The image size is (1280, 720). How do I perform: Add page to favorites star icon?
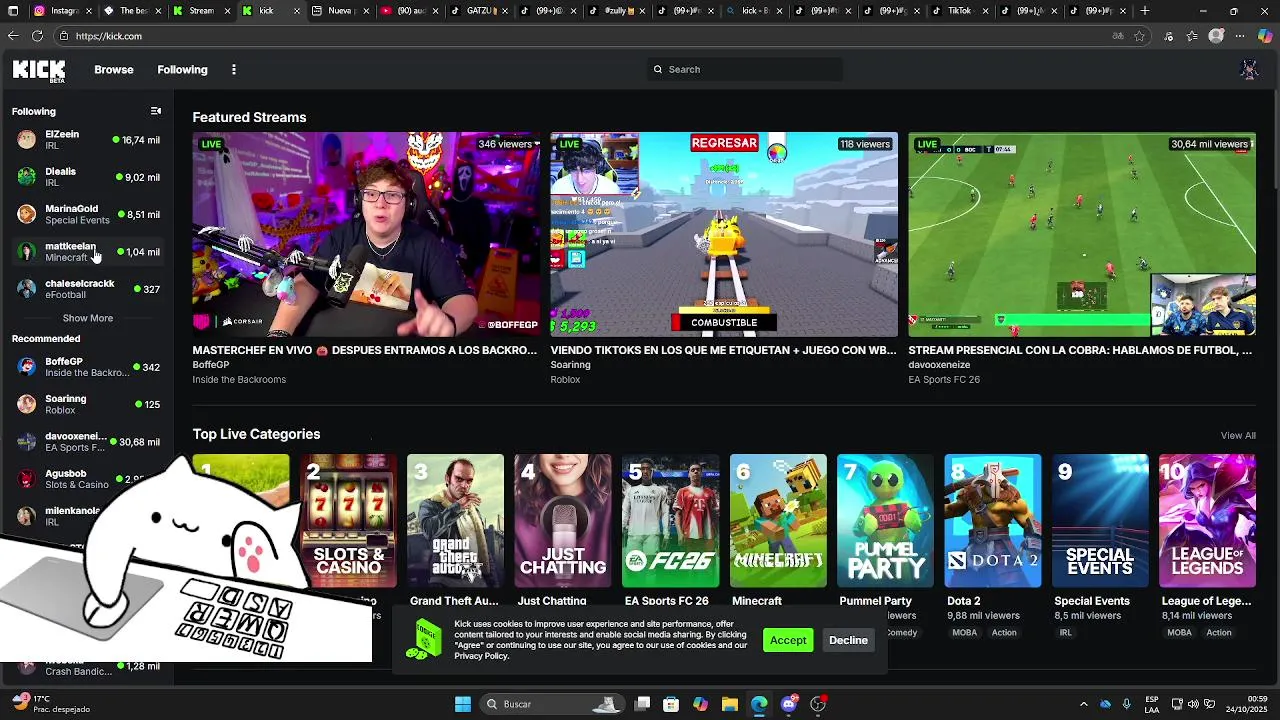point(1140,36)
